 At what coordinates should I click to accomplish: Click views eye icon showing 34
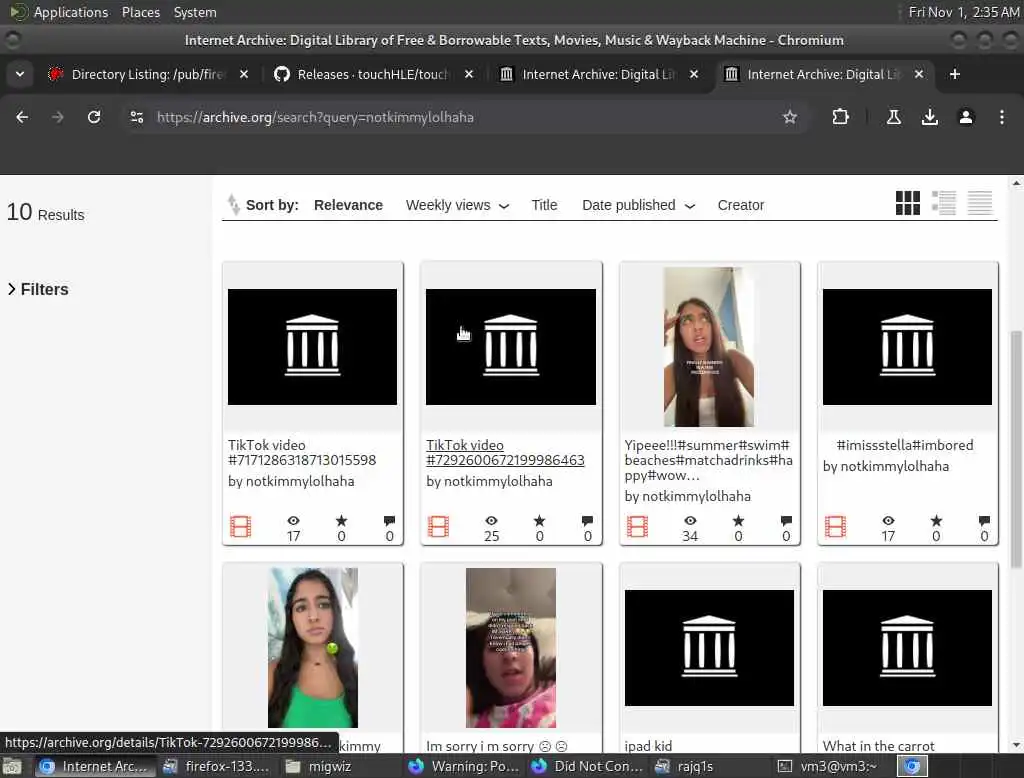690,520
